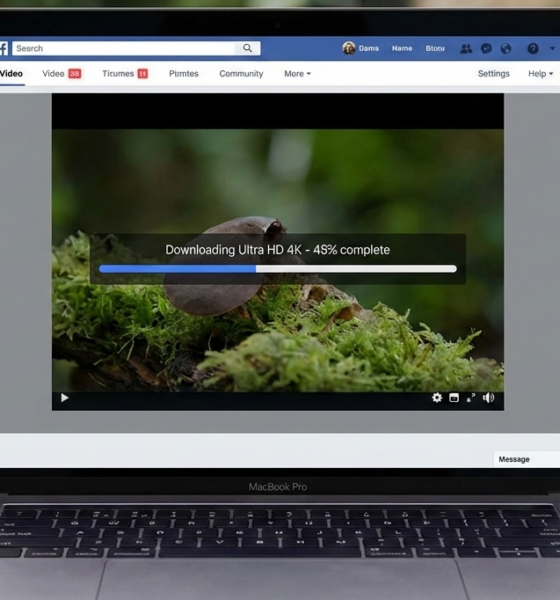This screenshot has width=560, height=600.
Task: Open the Message chat tab
Action: [x=526, y=459]
